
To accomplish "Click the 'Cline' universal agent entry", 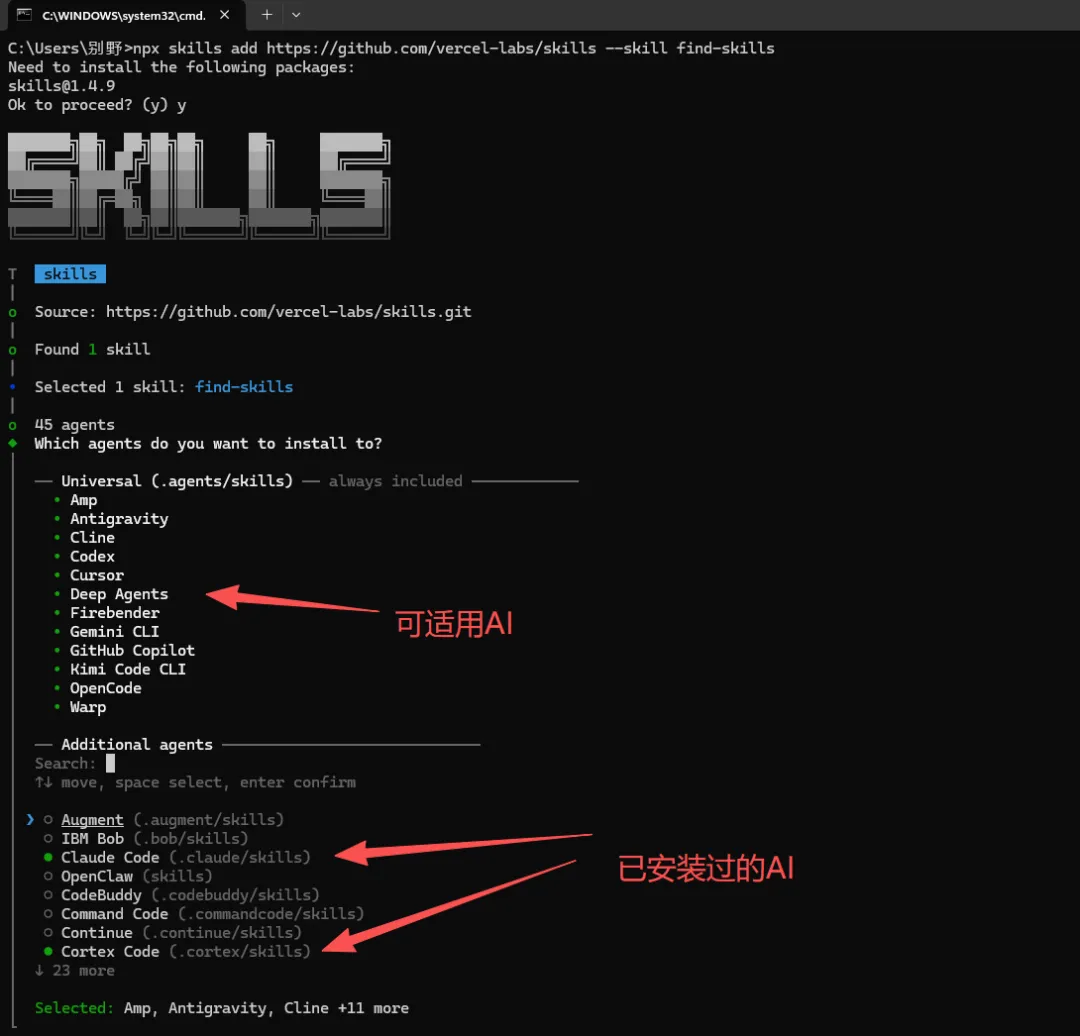I will pos(92,537).
